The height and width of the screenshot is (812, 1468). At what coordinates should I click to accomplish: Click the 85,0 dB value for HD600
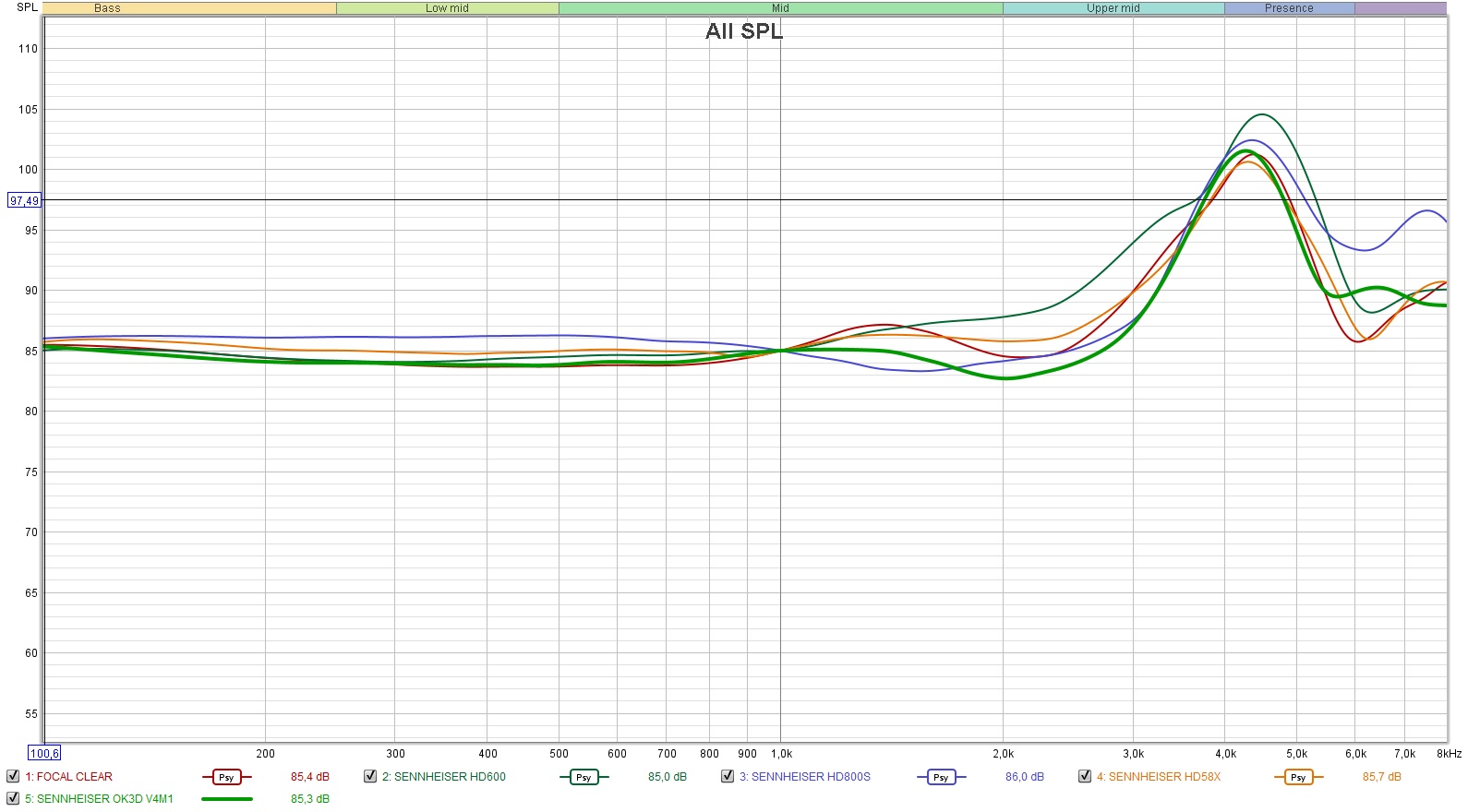[668, 777]
